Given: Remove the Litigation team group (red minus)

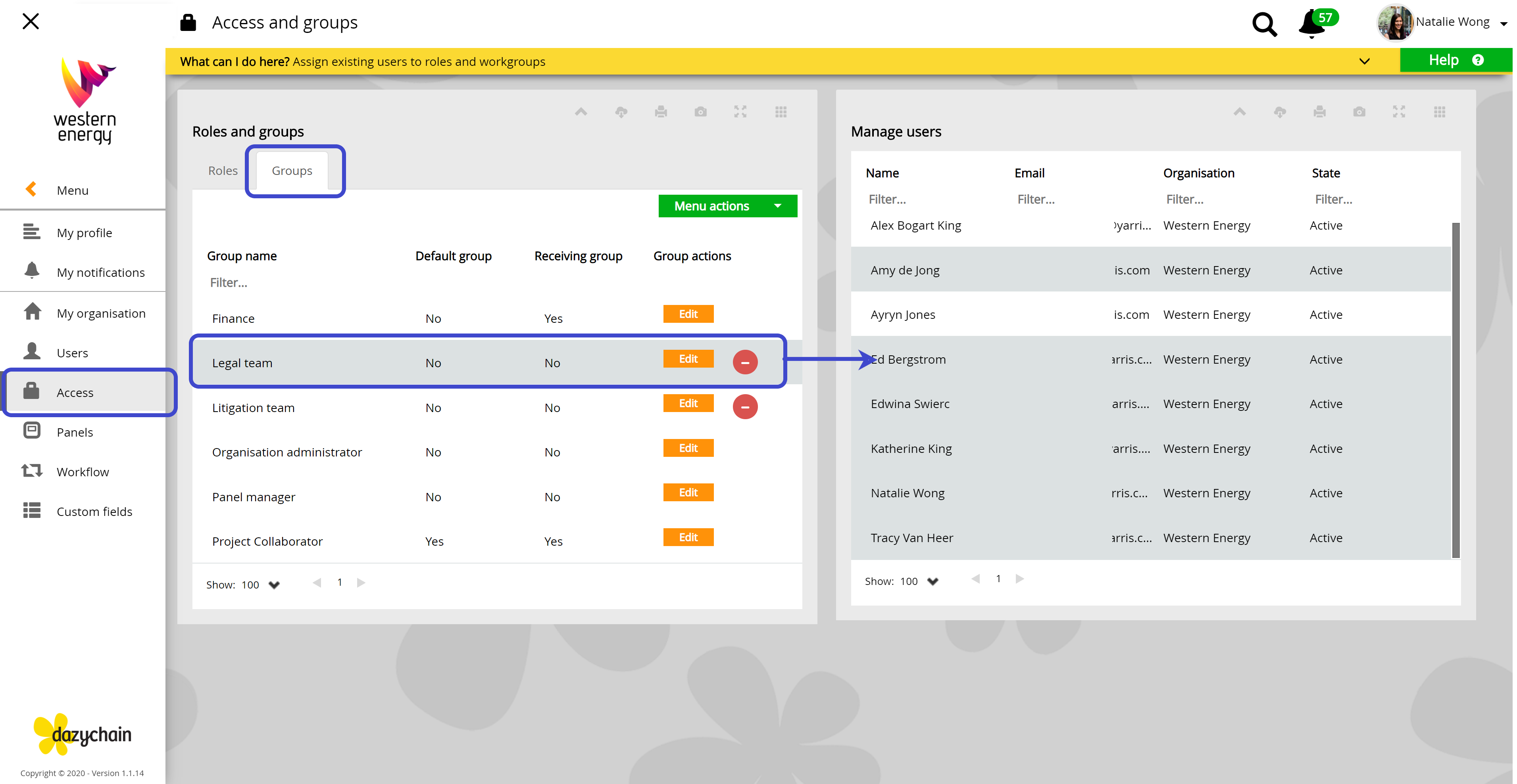Looking at the screenshot, I should click(x=745, y=407).
